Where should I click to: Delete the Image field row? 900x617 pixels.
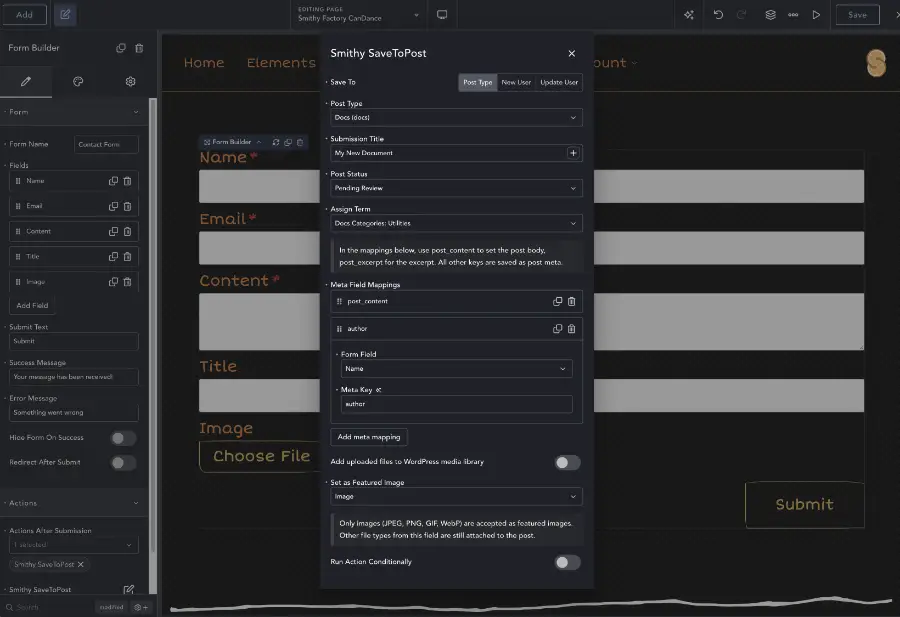coord(127,282)
